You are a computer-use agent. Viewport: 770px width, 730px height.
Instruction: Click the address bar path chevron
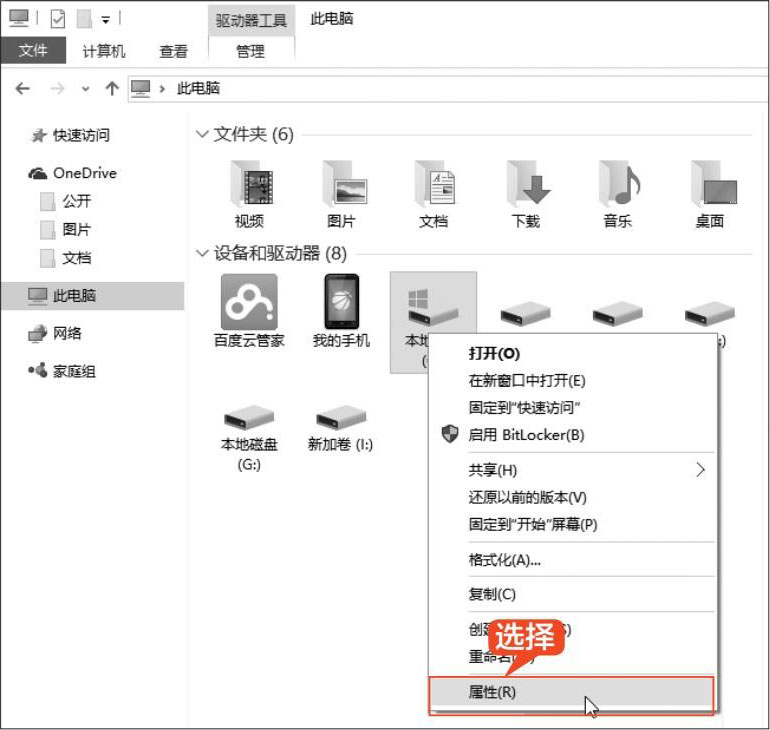pyautogui.click(x=162, y=89)
